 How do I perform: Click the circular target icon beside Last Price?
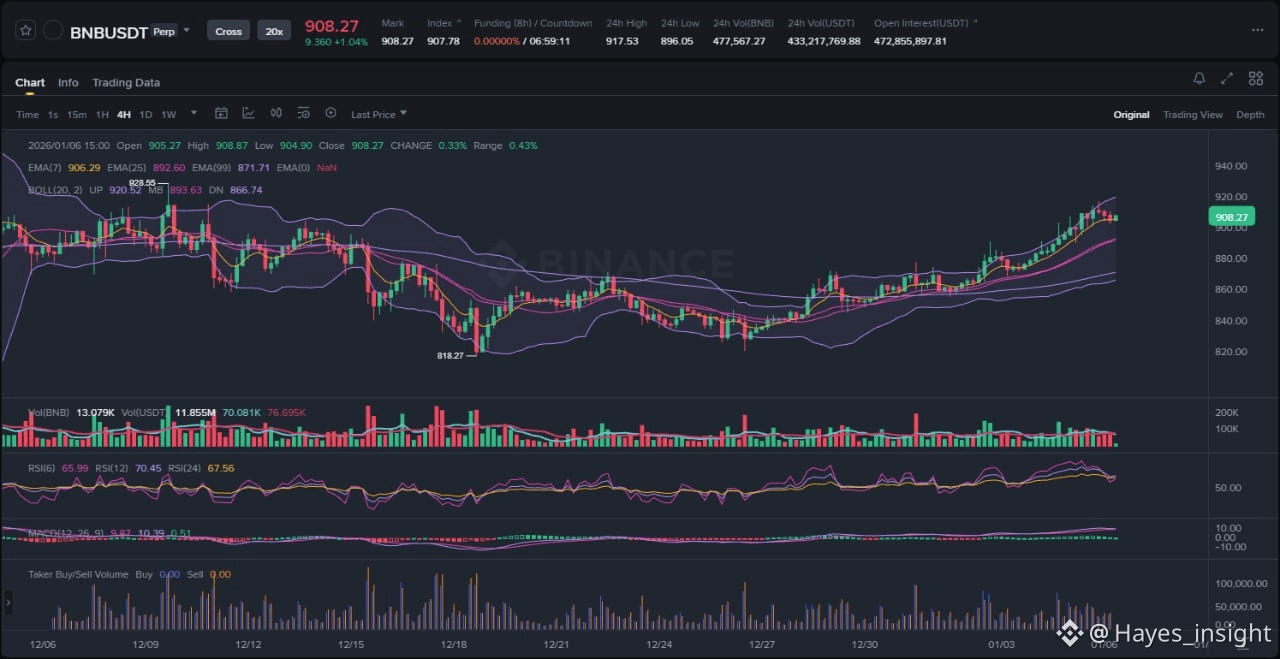[331, 114]
